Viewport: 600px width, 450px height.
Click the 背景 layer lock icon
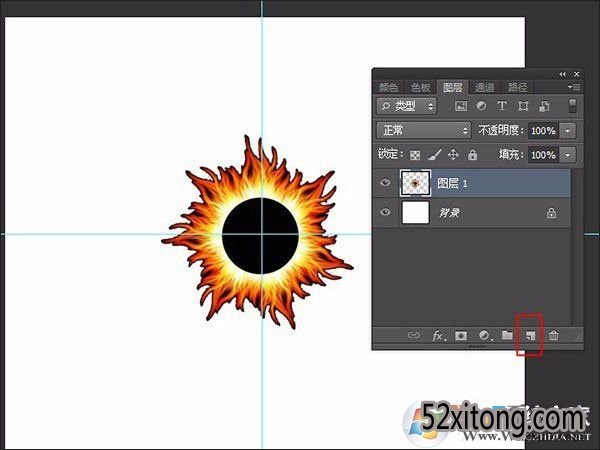pos(551,213)
